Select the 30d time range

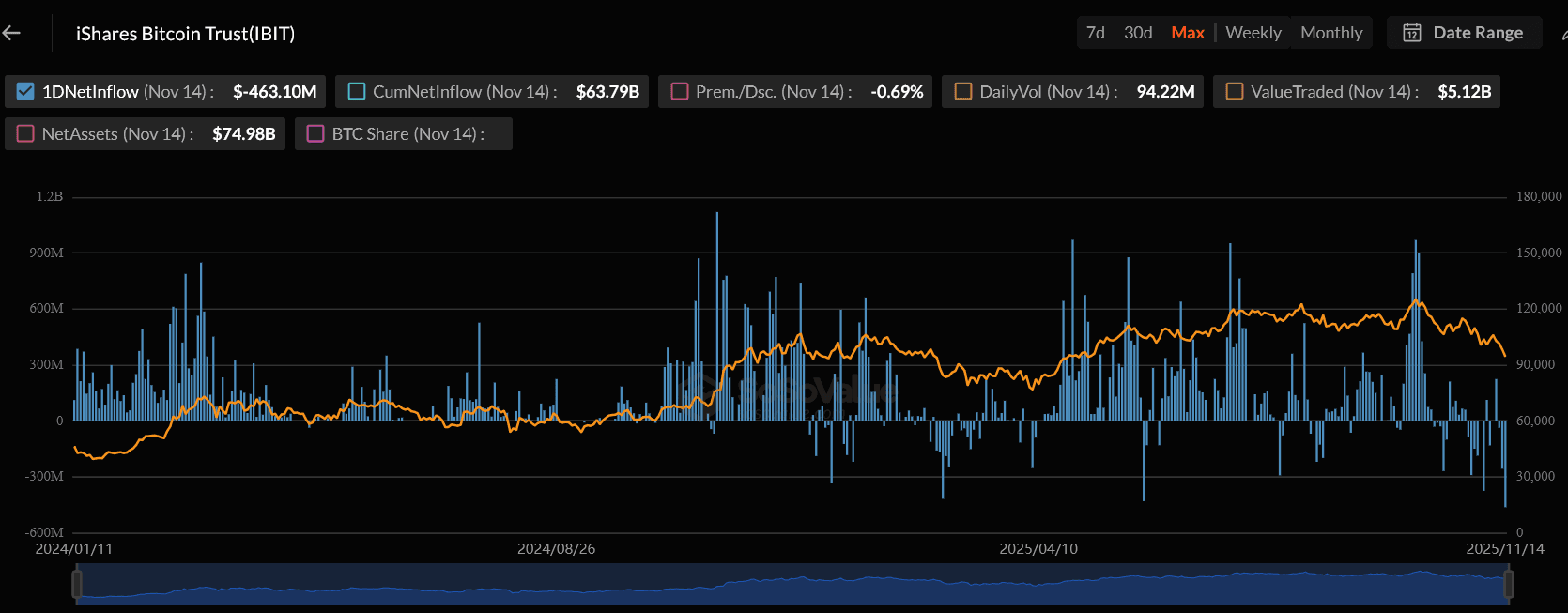(1138, 33)
